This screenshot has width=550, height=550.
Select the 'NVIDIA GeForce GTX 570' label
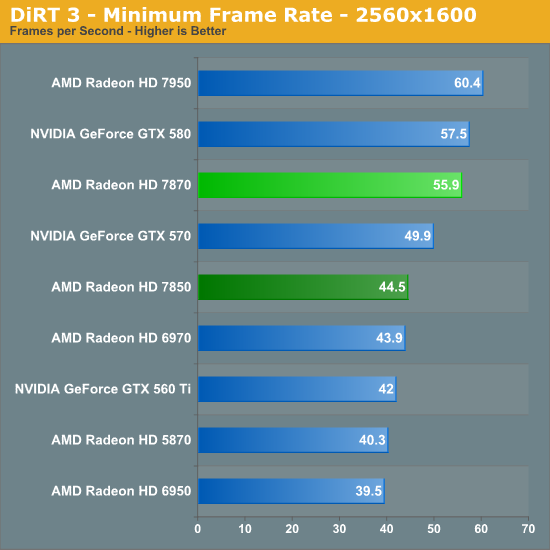click(x=111, y=236)
